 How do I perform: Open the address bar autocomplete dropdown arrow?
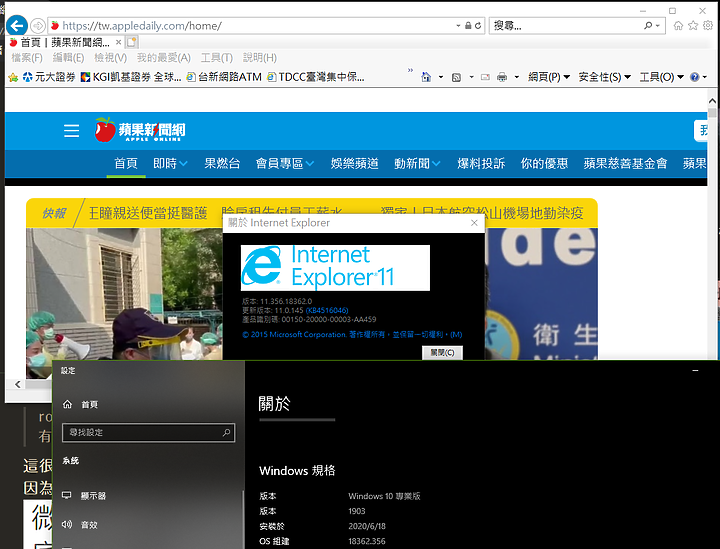click(458, 26)
